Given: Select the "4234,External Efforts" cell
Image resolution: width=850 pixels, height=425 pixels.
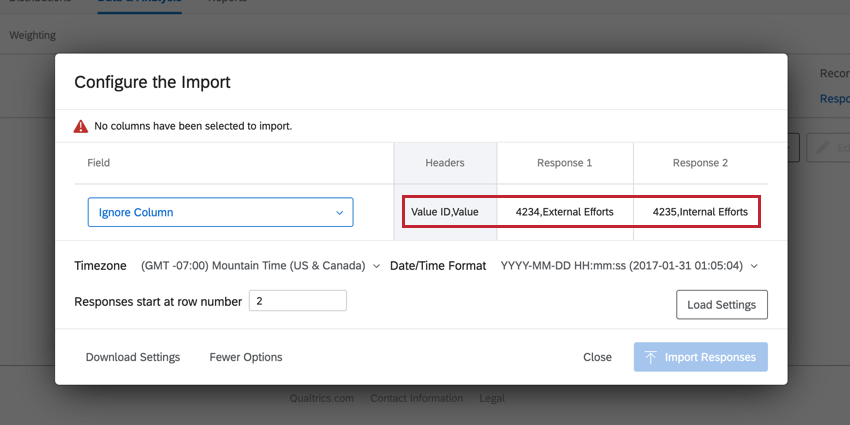Looking at the screenshot, I should click(565, 212).
